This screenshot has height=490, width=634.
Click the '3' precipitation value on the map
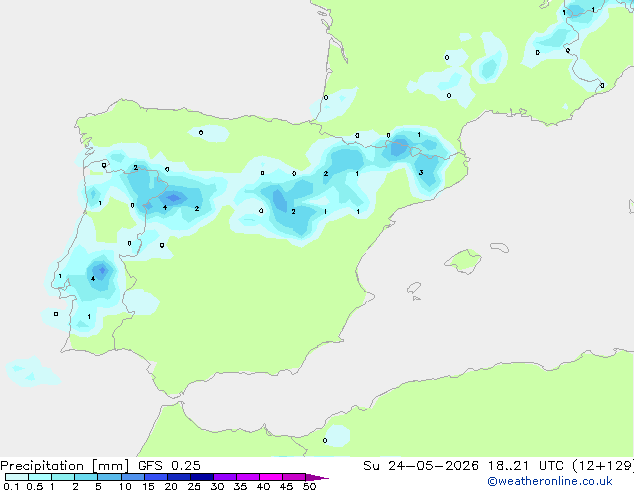click(421, 173)
